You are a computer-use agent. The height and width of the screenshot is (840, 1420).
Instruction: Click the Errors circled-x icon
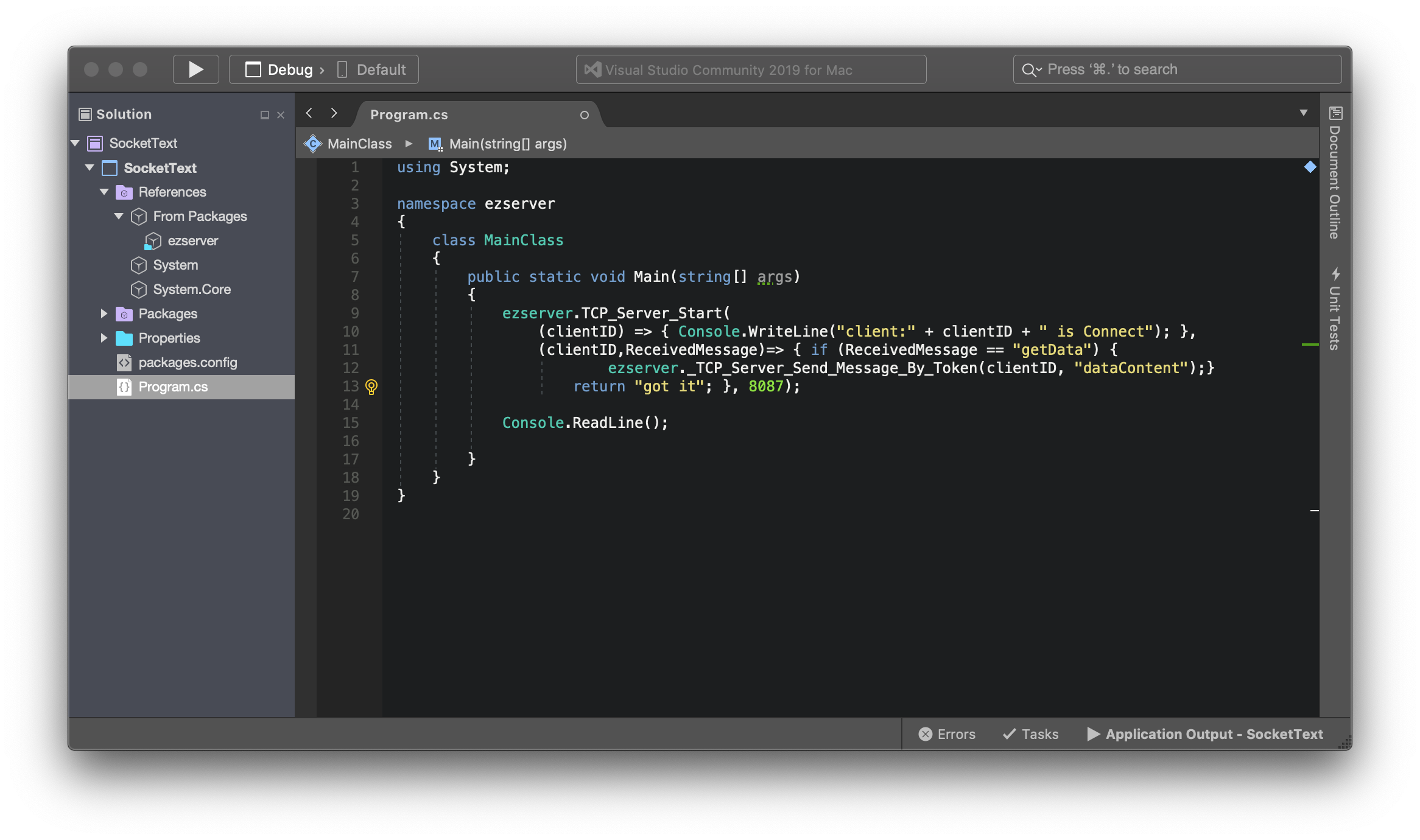926,734
